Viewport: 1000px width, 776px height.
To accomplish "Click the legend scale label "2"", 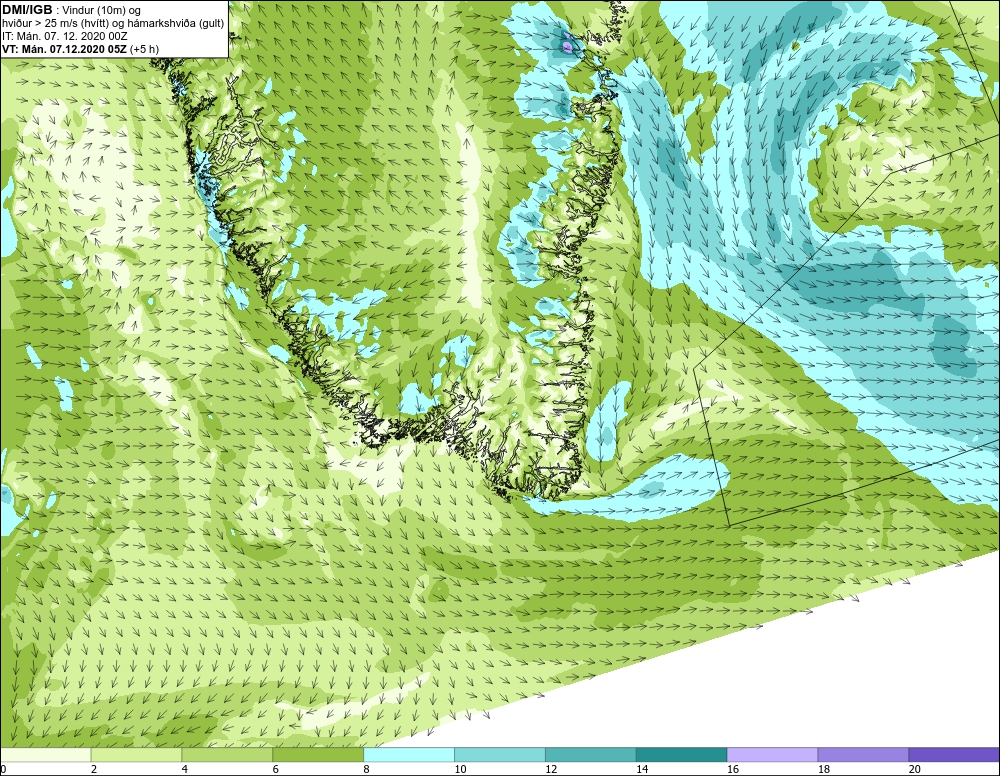I will (x=94, y=770).
